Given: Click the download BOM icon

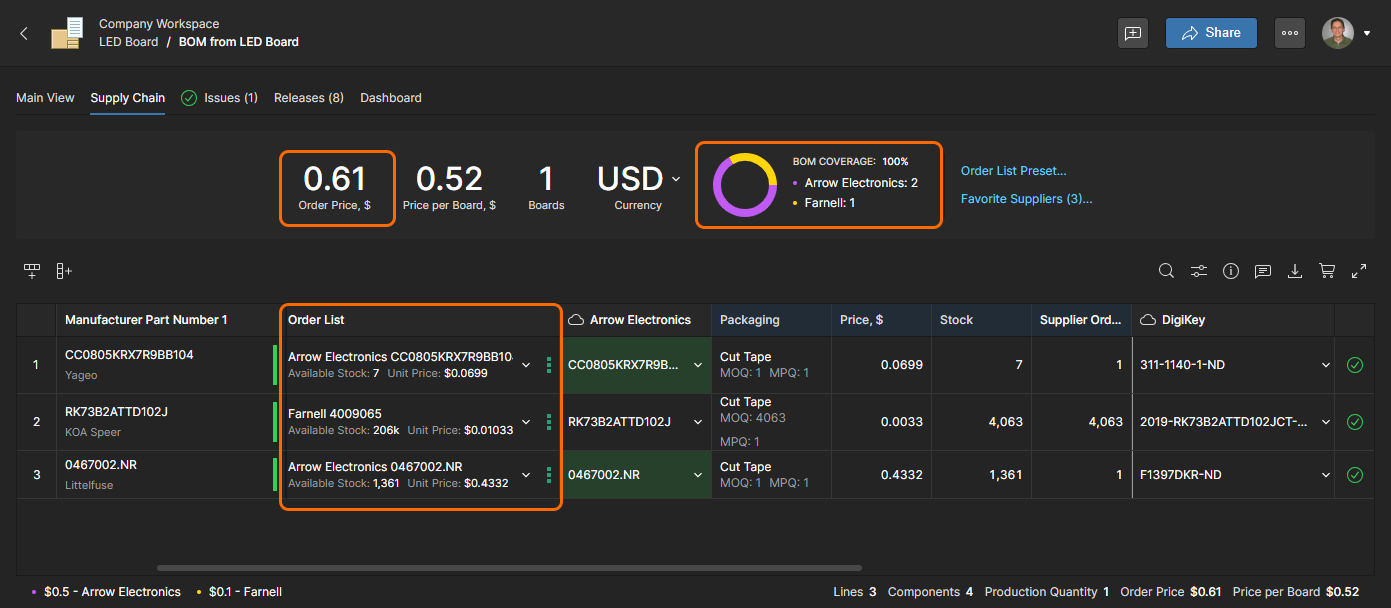Looking at the screenshot, I should point(1295,271).
